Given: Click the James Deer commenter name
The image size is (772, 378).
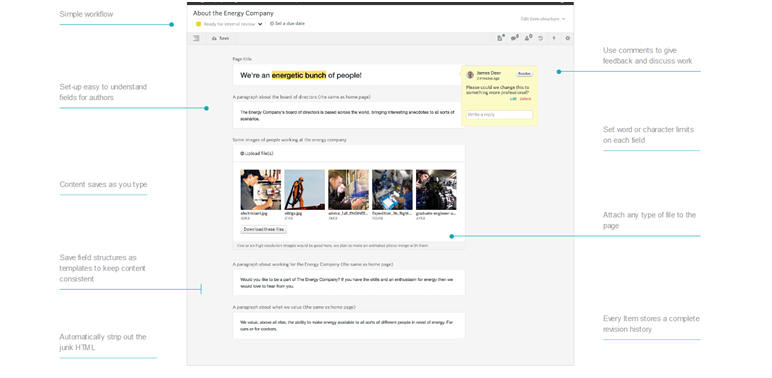Looking at the screenshot, I should [x=488, y=73].
